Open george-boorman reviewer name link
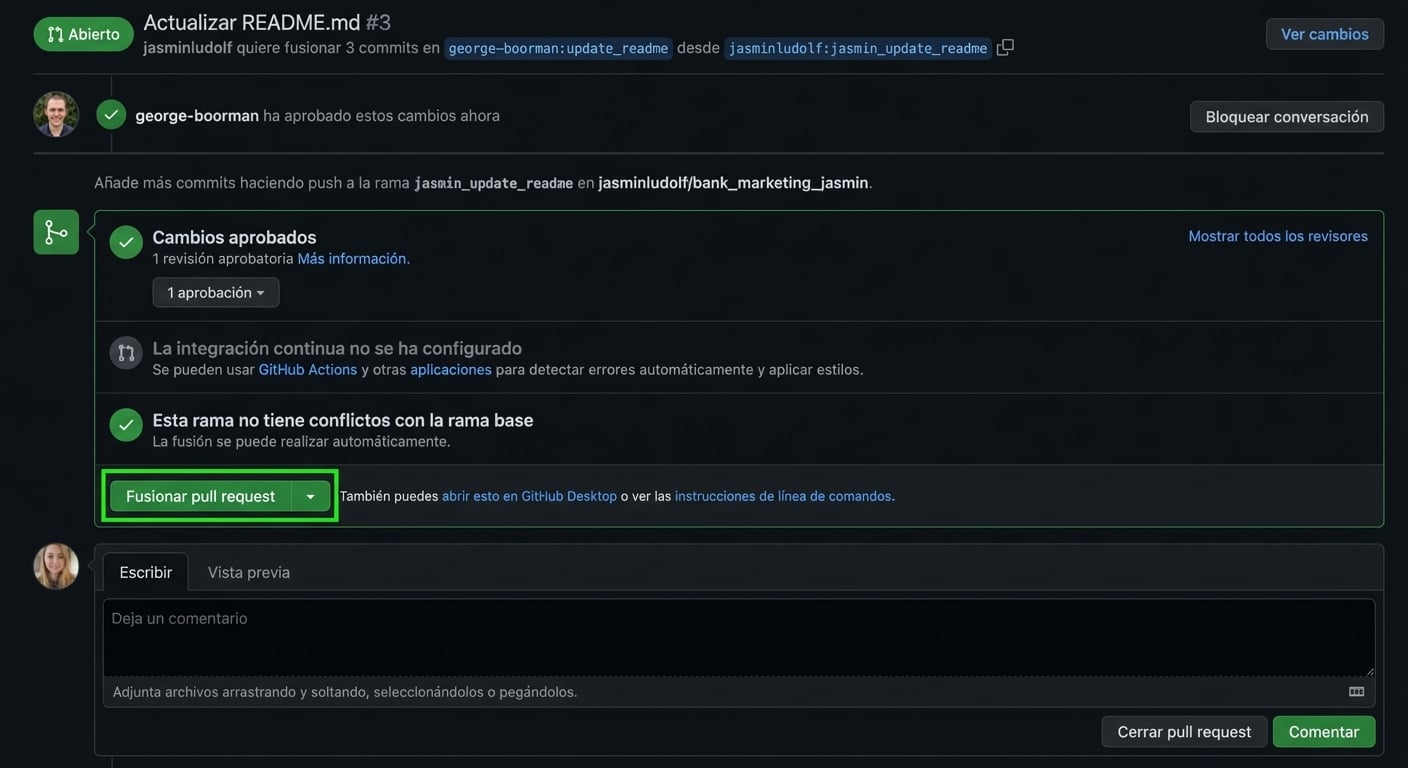This screenshot has width=1408, height=768. [197, 116]
